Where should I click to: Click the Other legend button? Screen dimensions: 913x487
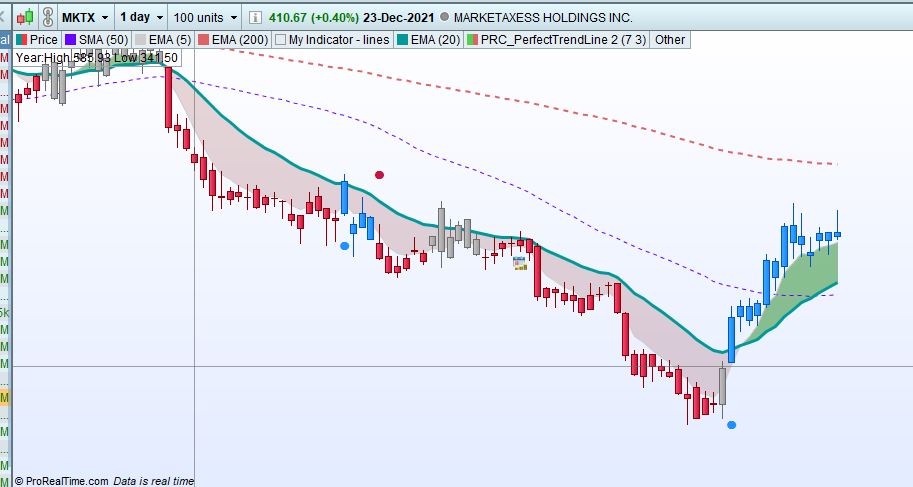coord(670,40)
